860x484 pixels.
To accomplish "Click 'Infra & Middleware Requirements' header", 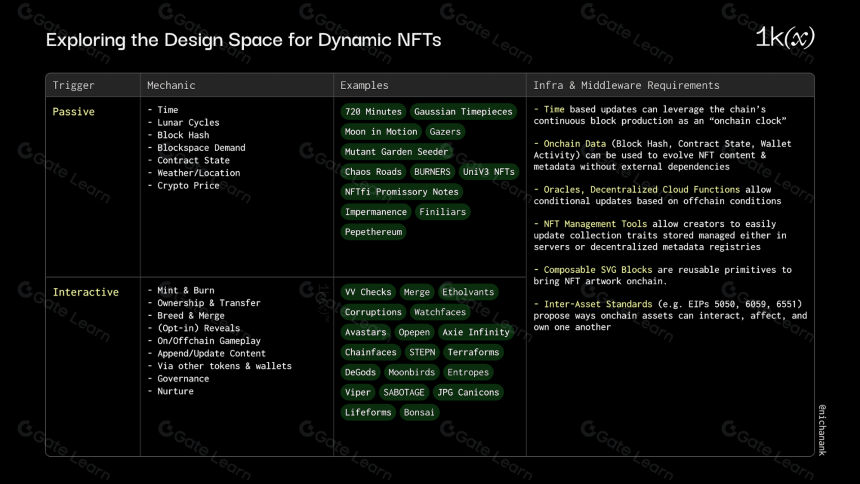I will coord(626,85).
